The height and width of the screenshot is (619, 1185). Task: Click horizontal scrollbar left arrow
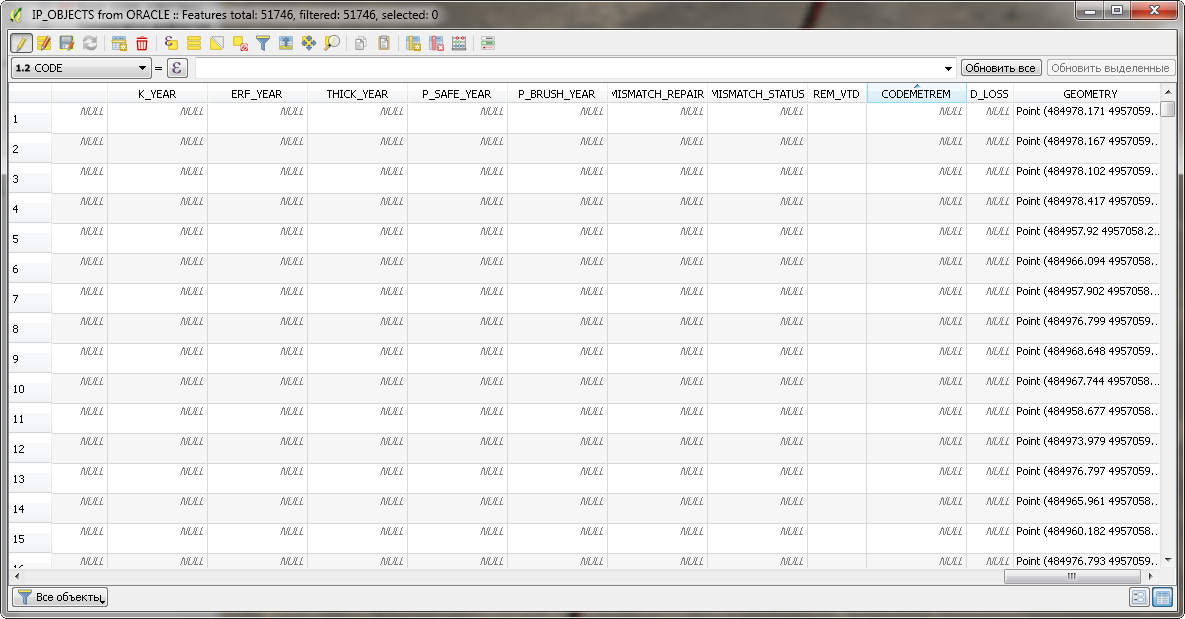pos(17,576)
